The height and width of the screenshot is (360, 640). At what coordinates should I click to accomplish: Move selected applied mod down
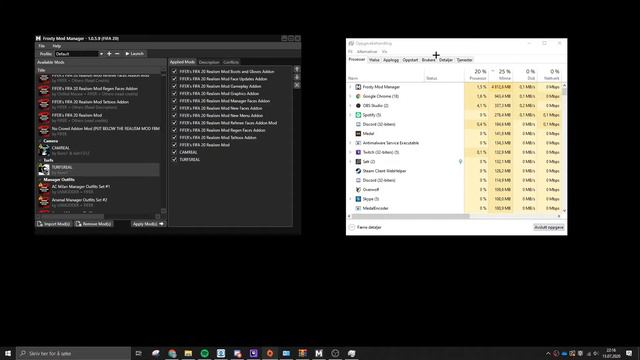(297, 77)
